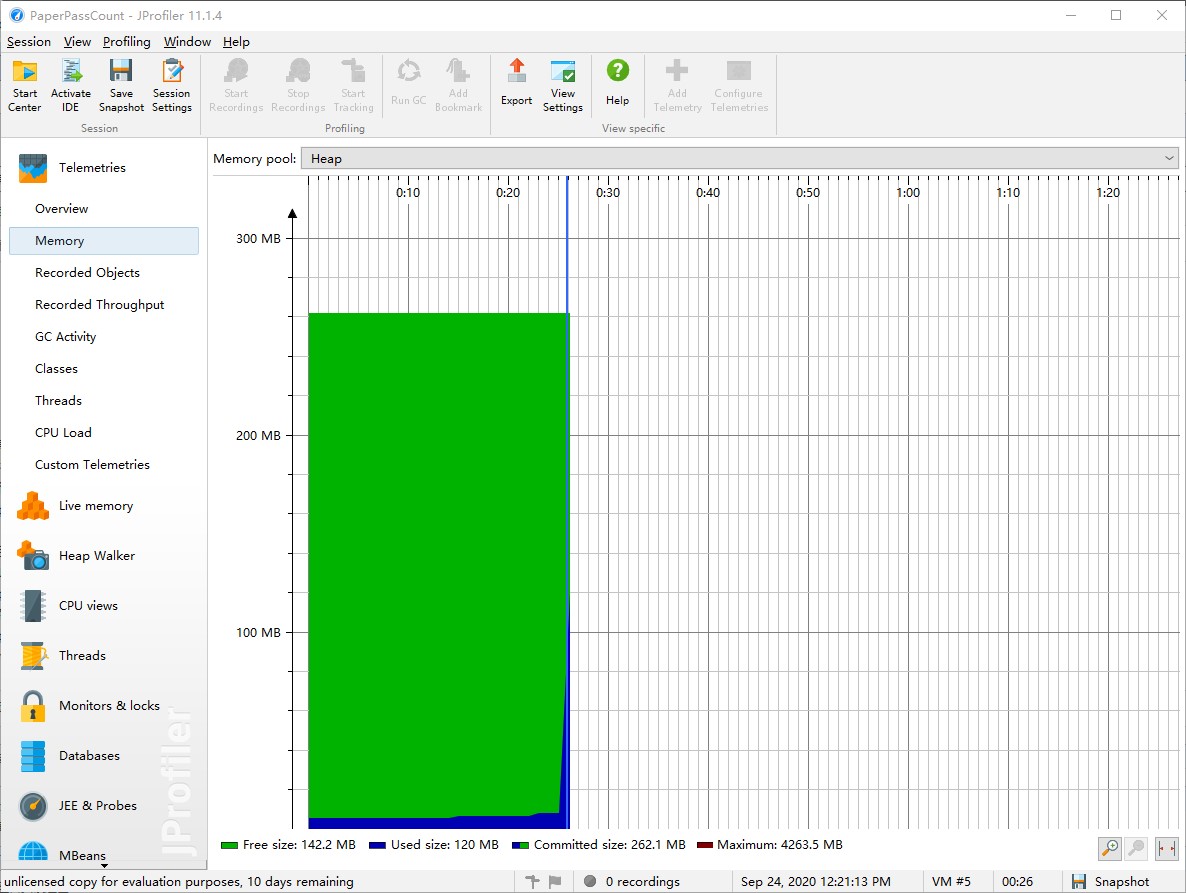Click the zoom out magnifier icon
1186x893 pixels.
(x=1137, y=848)
